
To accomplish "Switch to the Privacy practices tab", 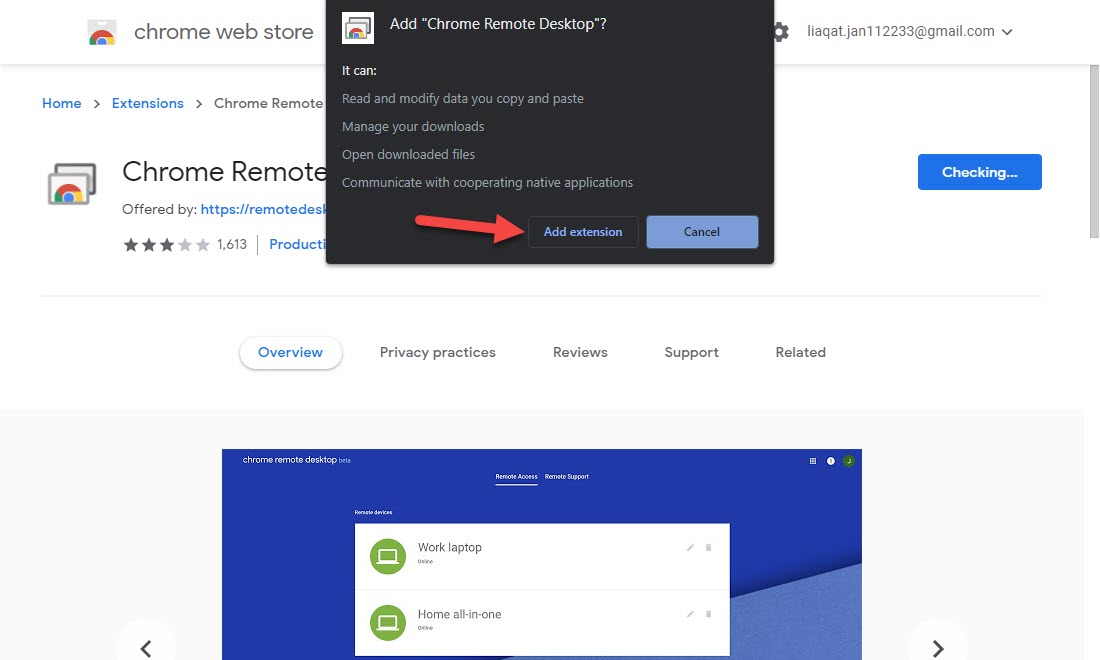I will point(437,352).
